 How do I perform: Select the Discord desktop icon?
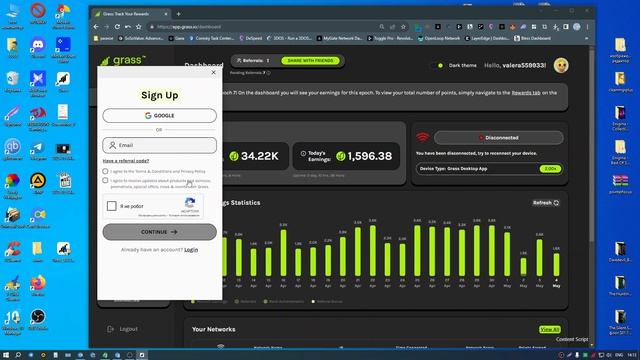point(38,48)
